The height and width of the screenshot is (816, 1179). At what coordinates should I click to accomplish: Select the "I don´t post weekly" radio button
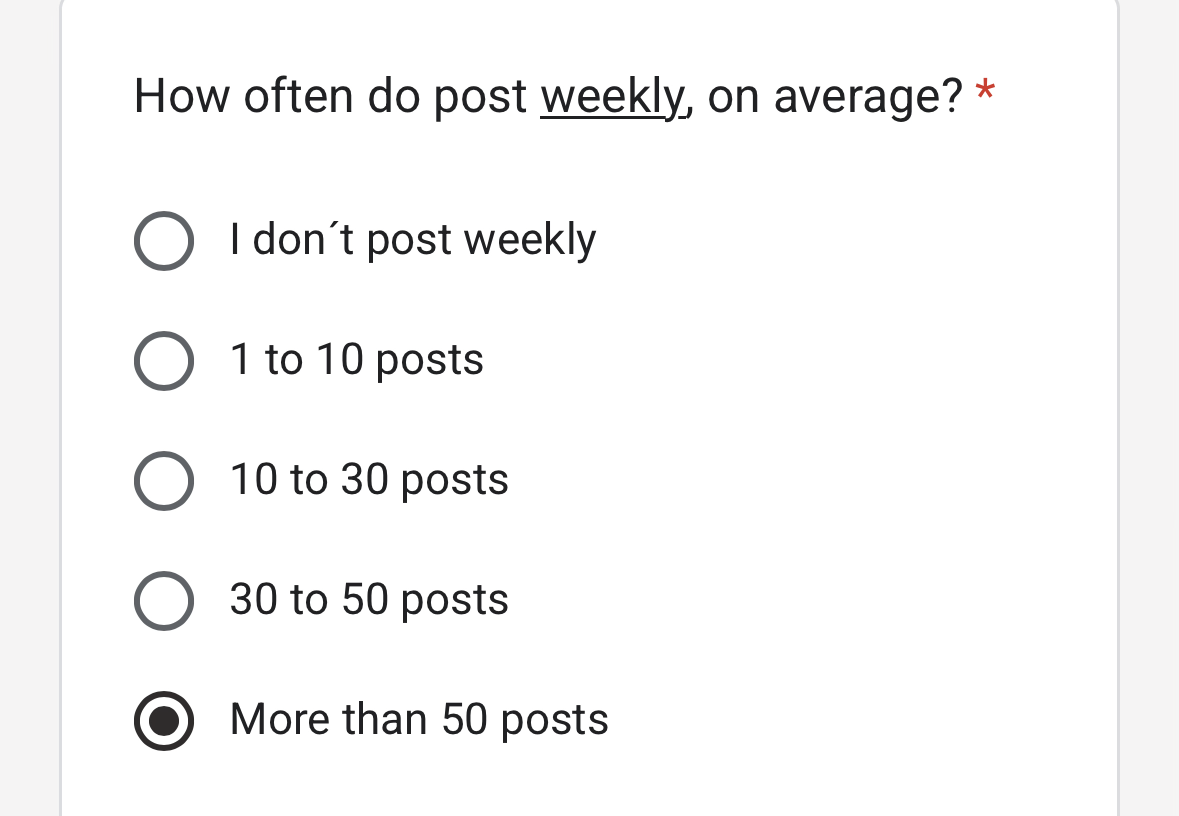[x=163, y=241]
